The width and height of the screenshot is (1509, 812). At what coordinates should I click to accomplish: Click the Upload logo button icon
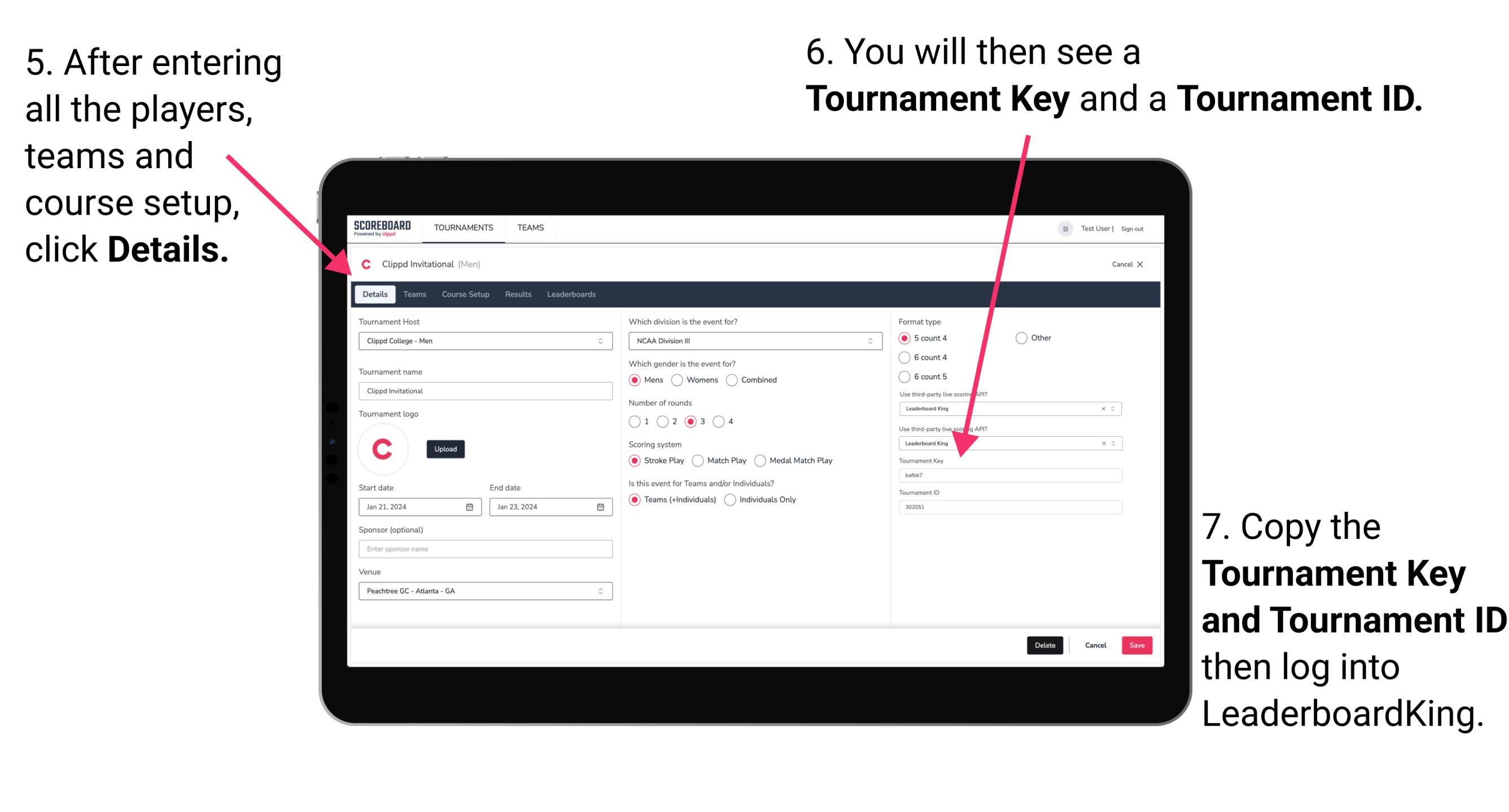[x=446, y=449]
